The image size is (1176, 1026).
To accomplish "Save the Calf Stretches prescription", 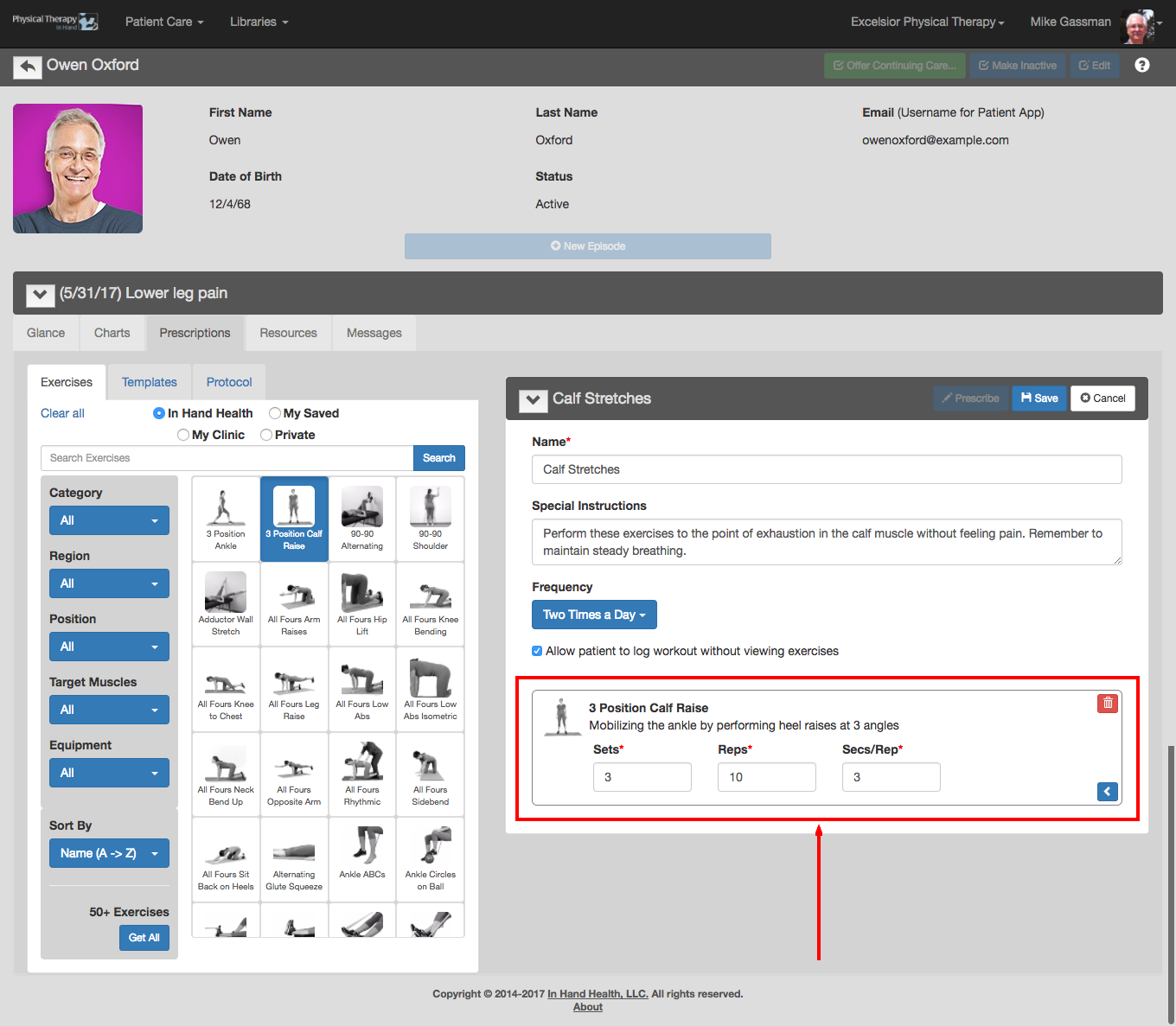I will click(1039, 398).
